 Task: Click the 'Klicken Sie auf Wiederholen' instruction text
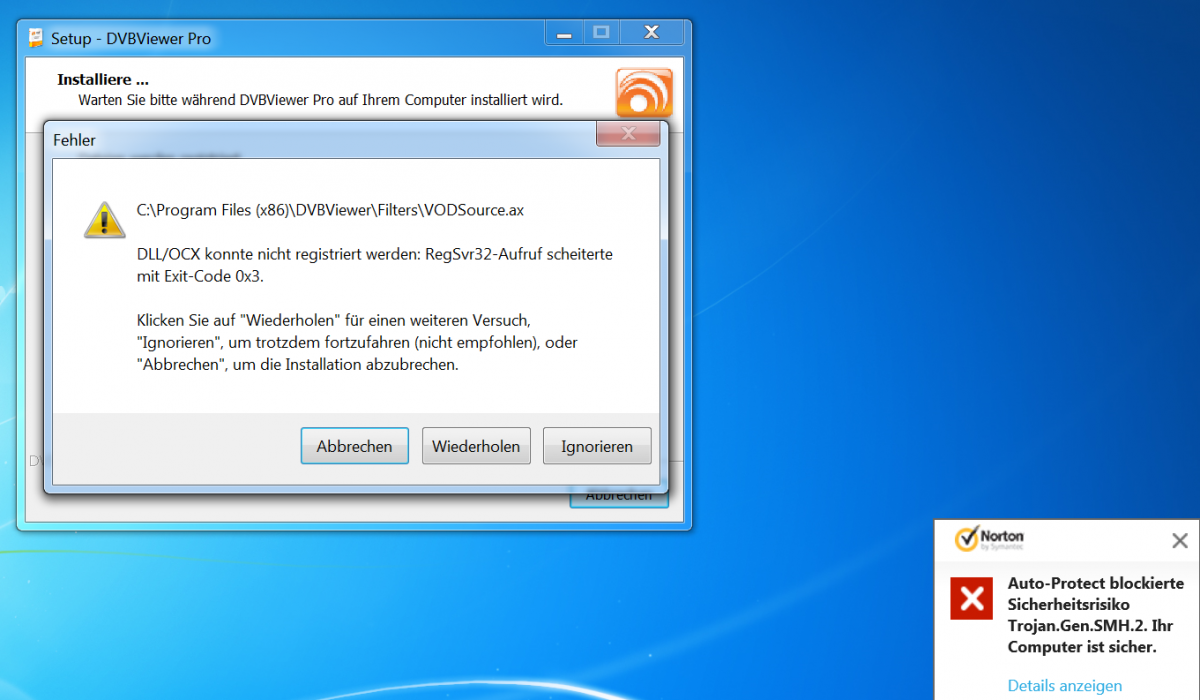(357, 343)
